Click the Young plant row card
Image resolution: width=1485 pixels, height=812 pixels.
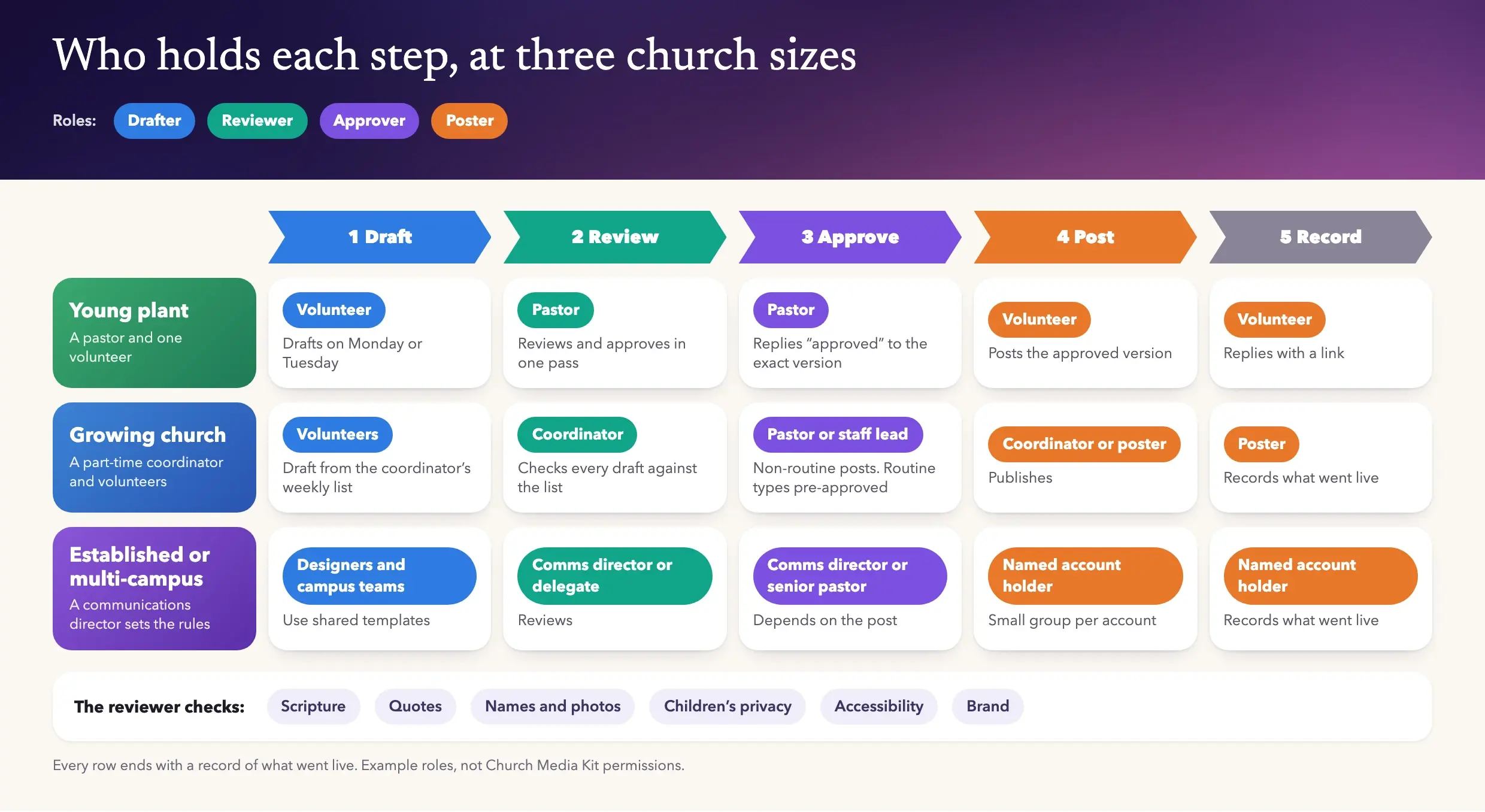154,333
